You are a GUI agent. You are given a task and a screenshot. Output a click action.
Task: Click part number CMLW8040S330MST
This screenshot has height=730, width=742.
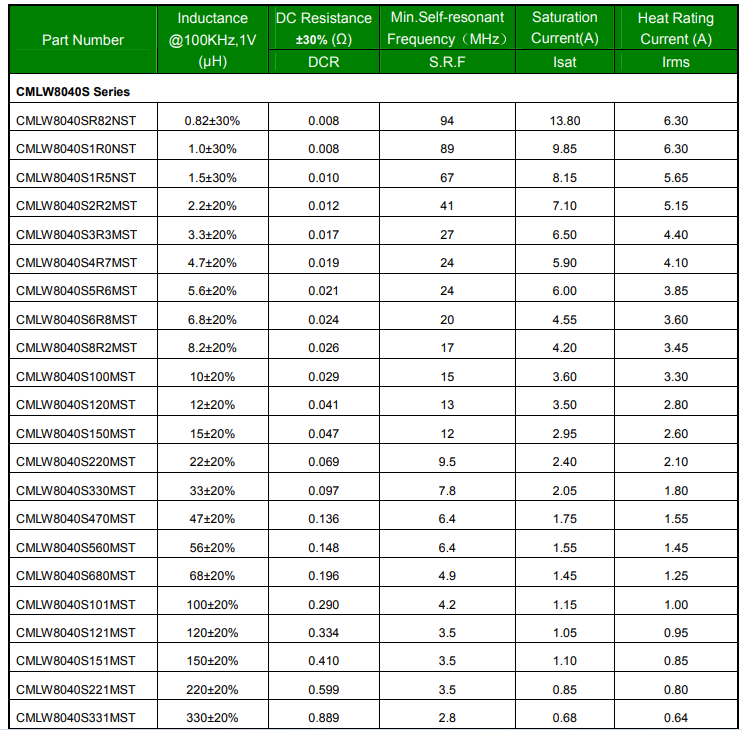coord(76,491)
